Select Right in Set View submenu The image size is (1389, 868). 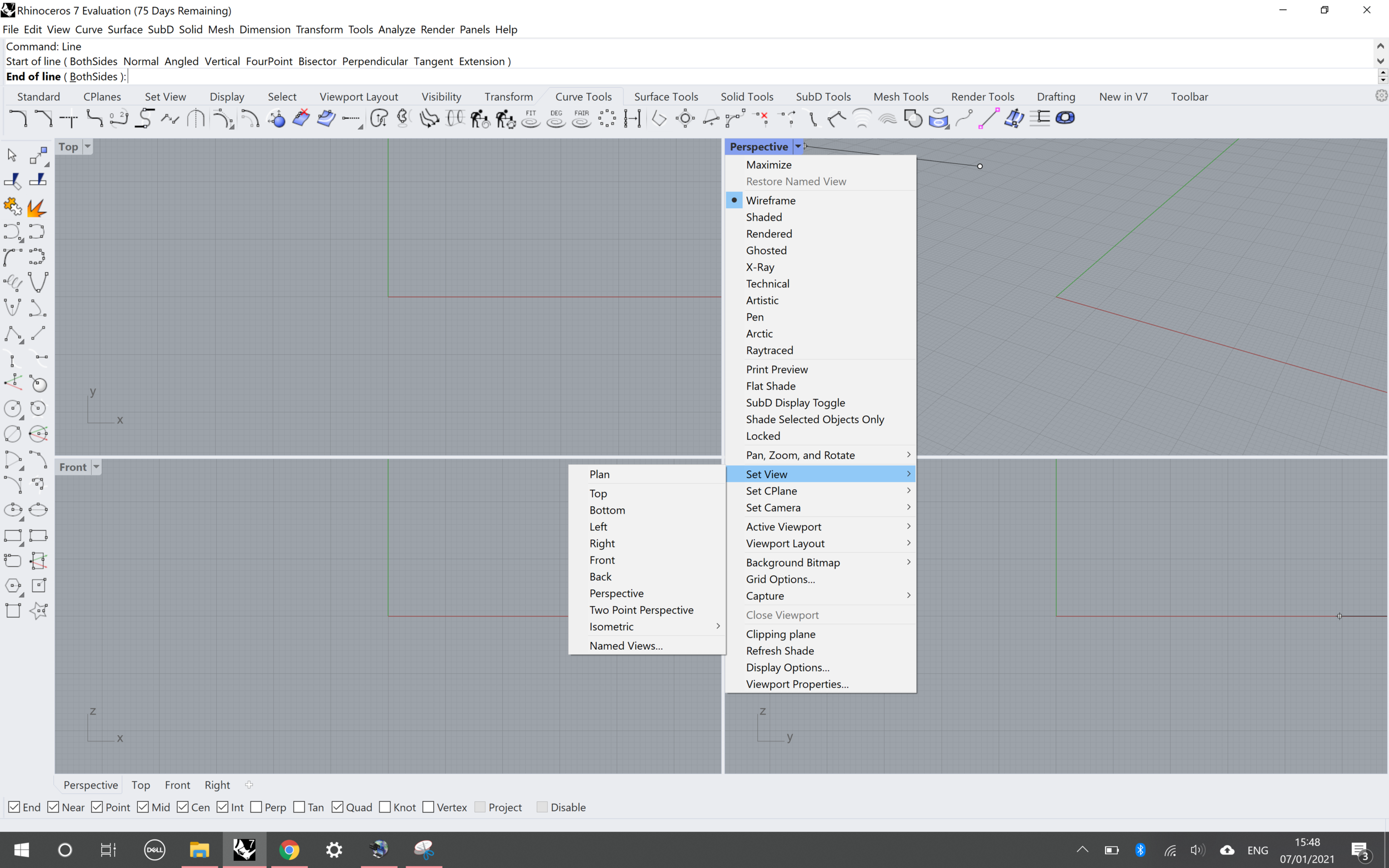[647, 543]
